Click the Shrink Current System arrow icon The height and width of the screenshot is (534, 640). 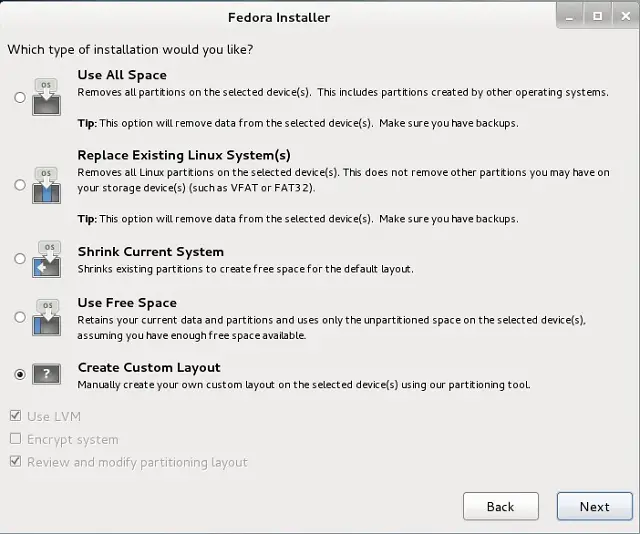(47, 259)
